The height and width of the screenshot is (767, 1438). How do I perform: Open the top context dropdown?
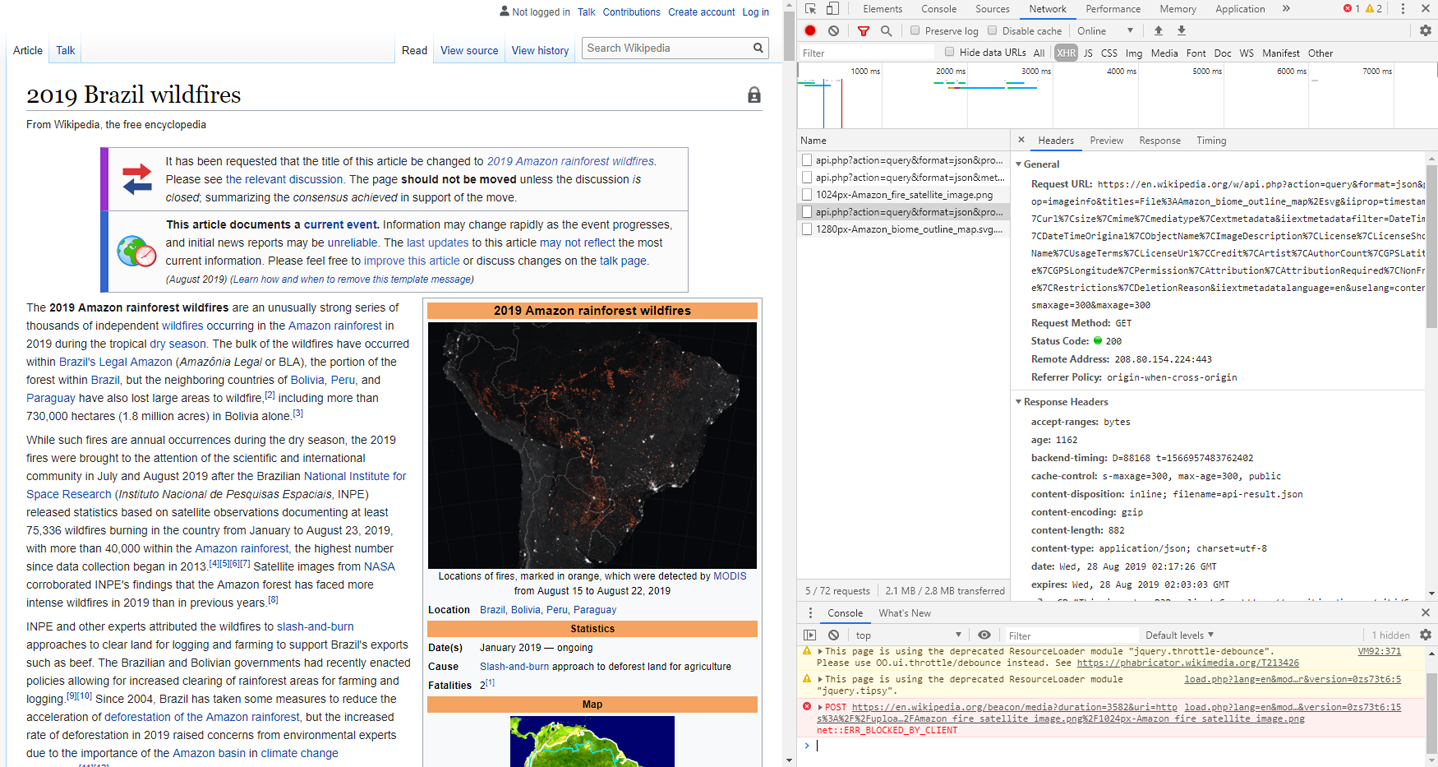tap(908, 635)
